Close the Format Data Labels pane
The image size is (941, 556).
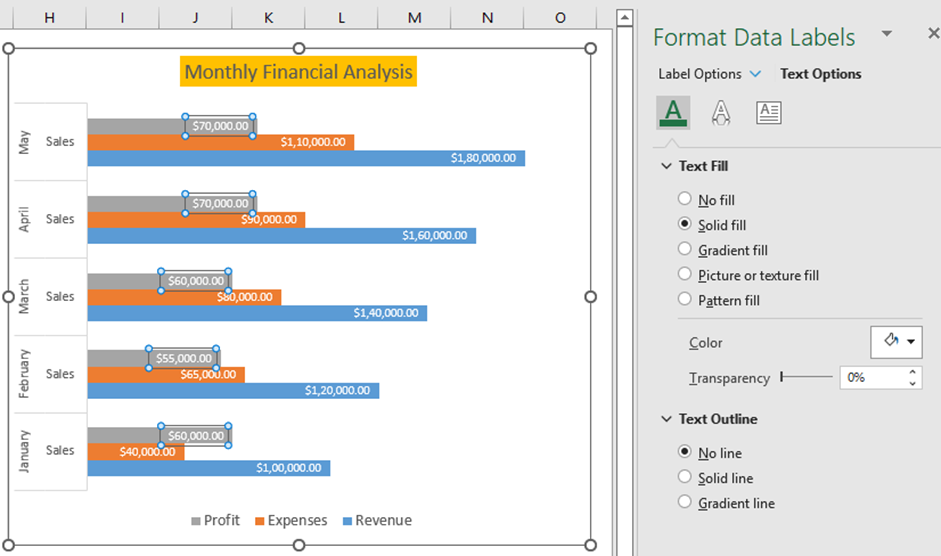tap(933, 34)
